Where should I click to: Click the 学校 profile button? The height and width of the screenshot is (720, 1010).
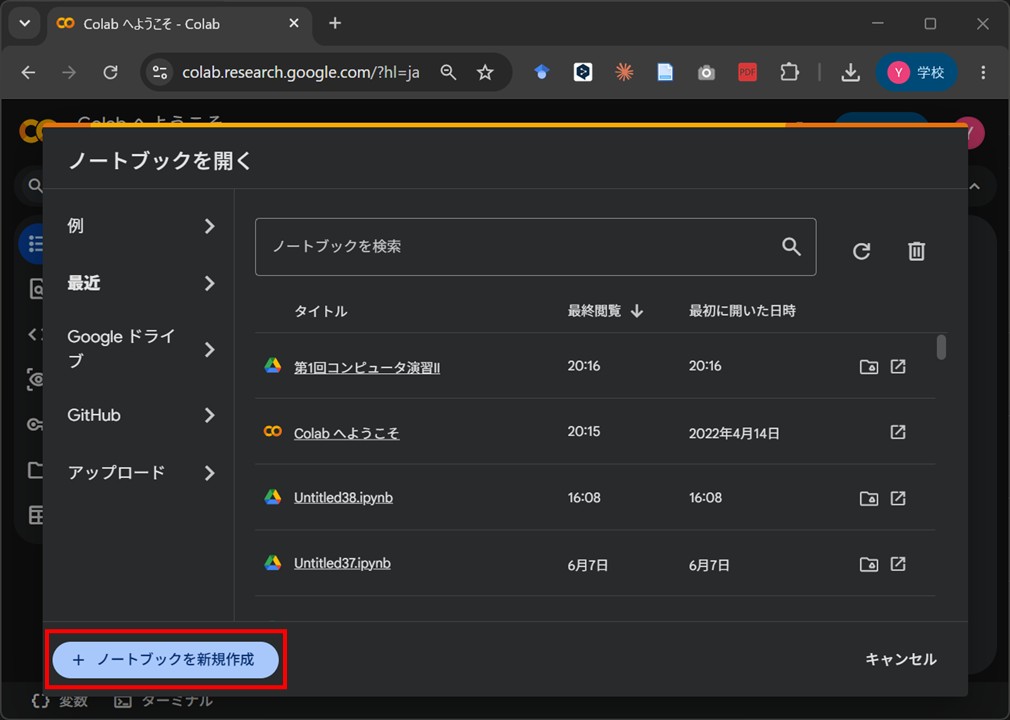coord(916,72)
